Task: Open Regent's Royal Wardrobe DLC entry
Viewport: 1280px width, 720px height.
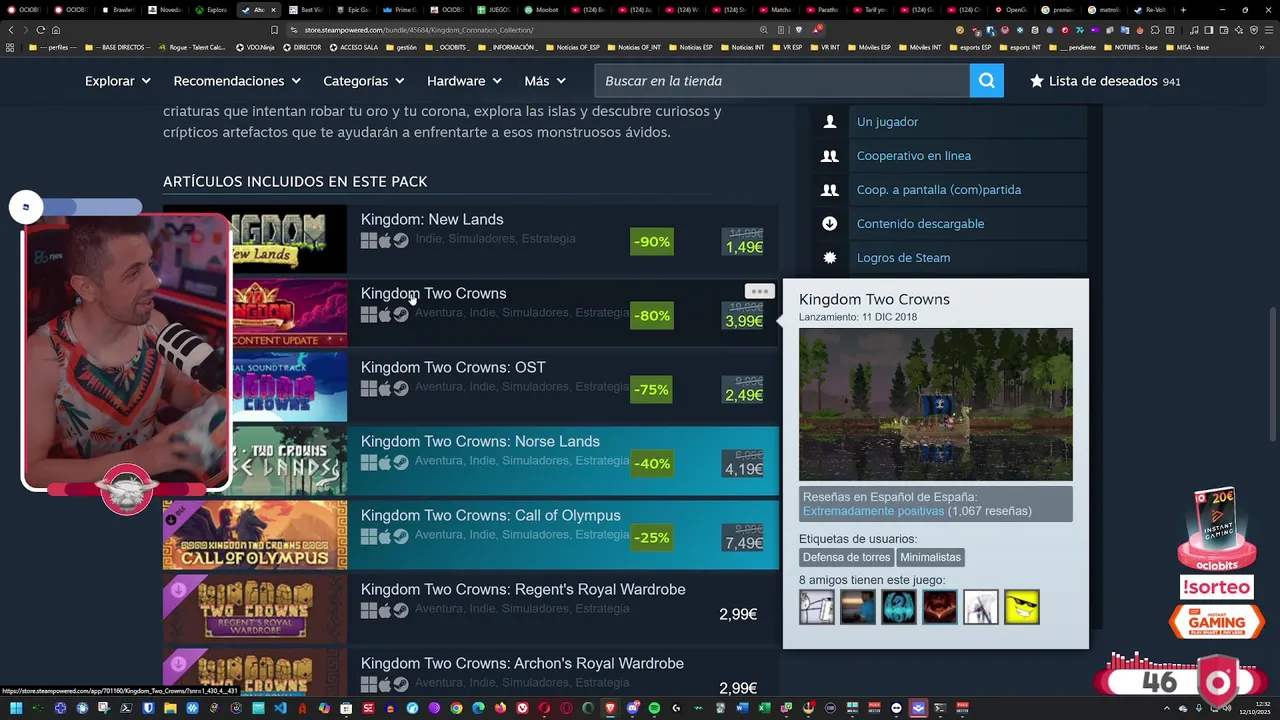Action: click(523, 589)
